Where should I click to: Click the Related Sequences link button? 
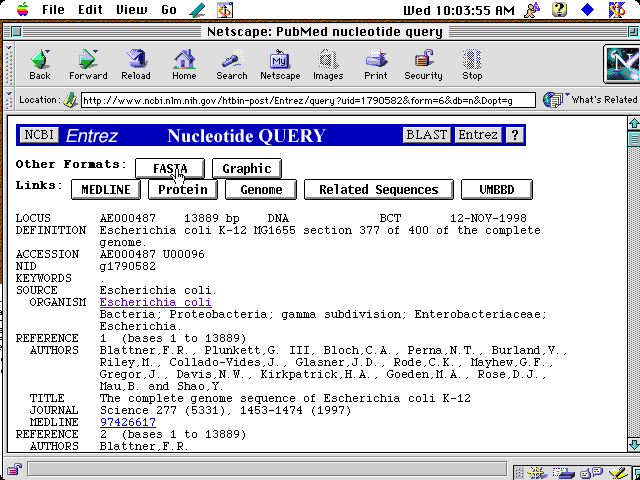378,189
